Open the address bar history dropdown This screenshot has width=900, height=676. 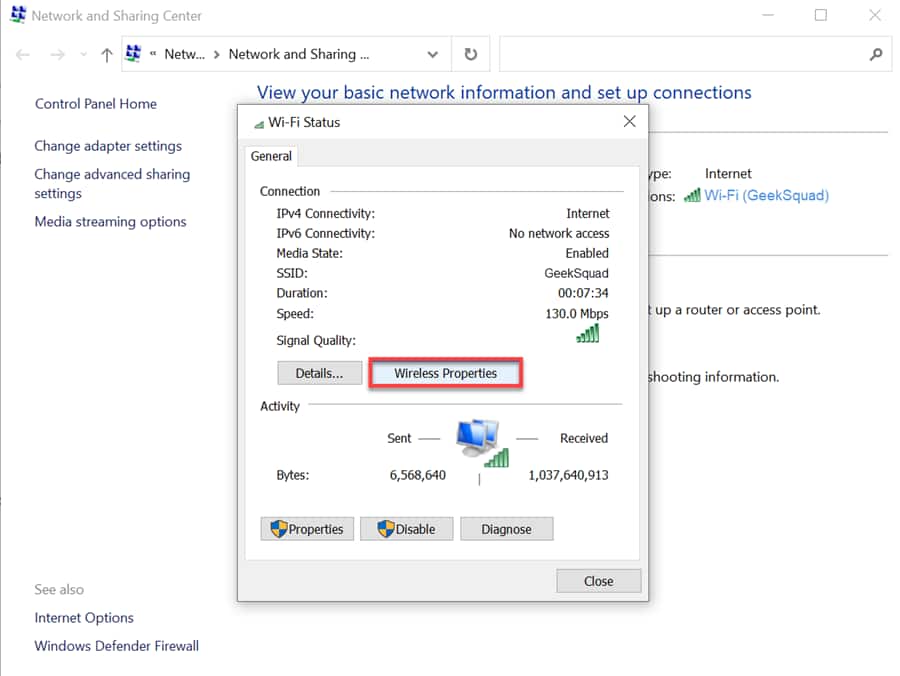pos(432,54)
